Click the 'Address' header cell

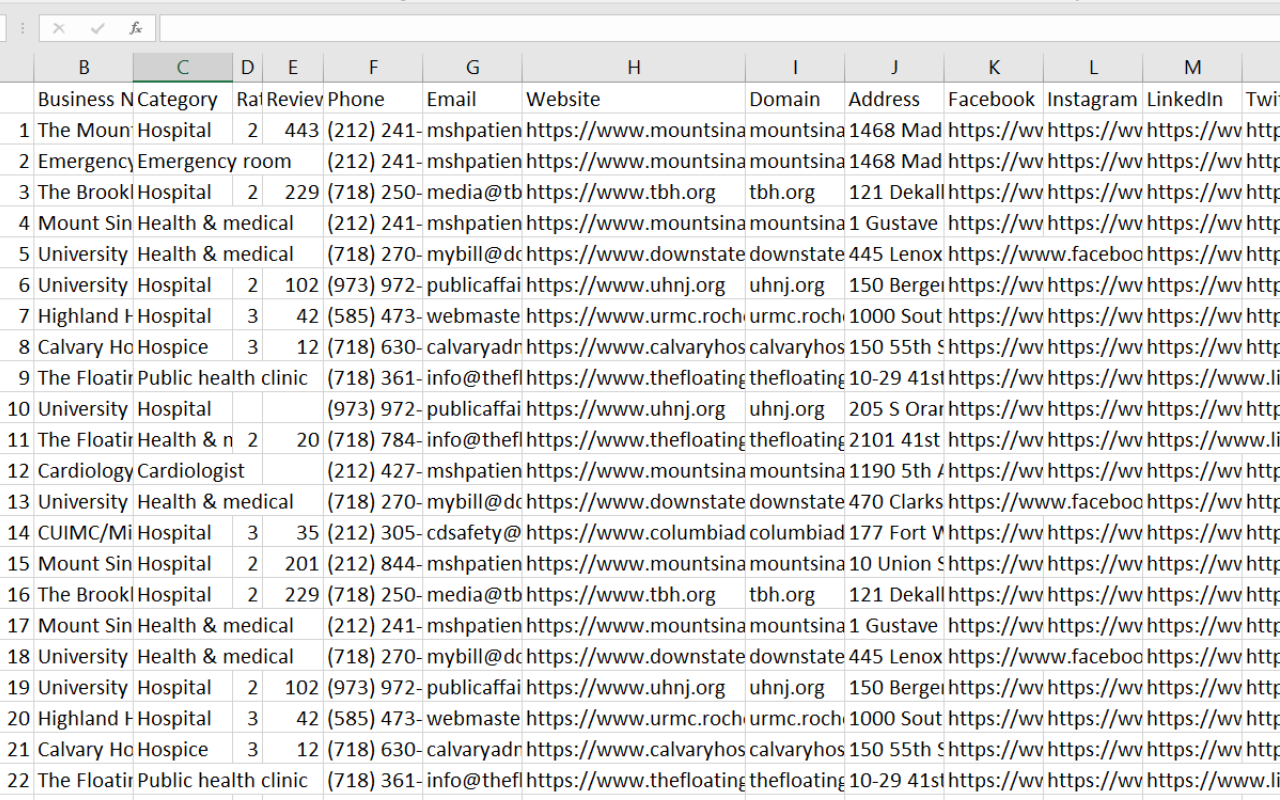point(894,99)
